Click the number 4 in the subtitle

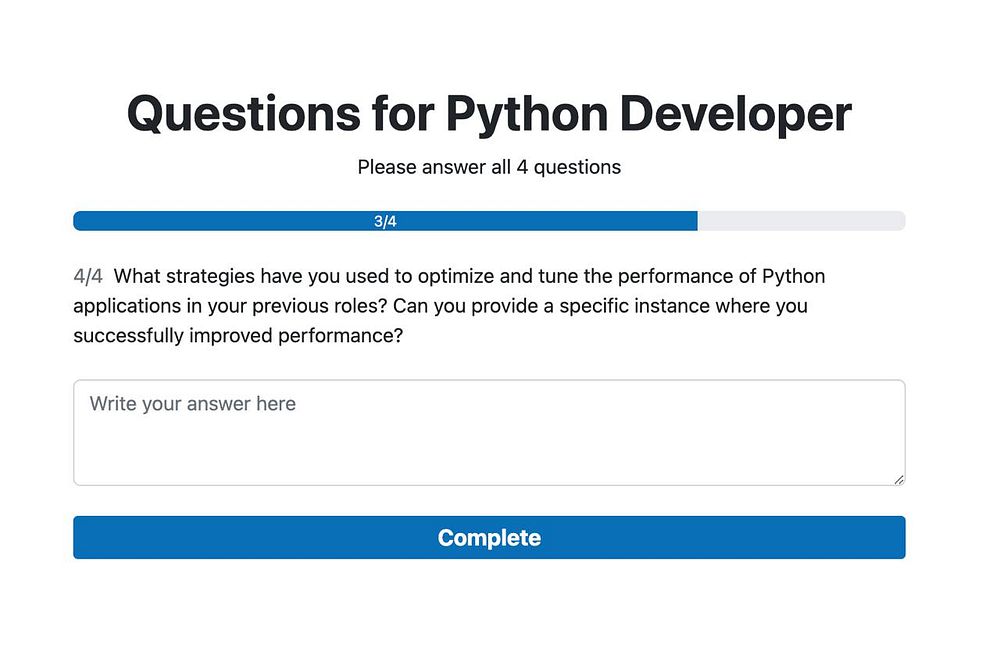[522, 167]
